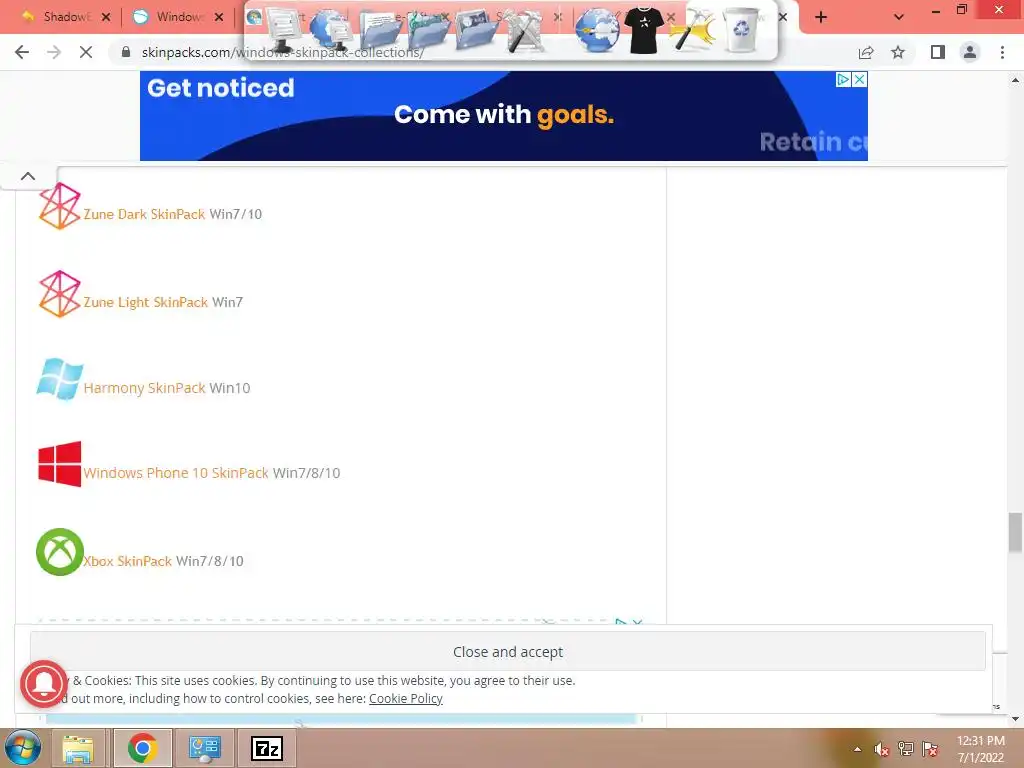
Task: Toggle Chrome side panel
Action: tap(938, 52)
